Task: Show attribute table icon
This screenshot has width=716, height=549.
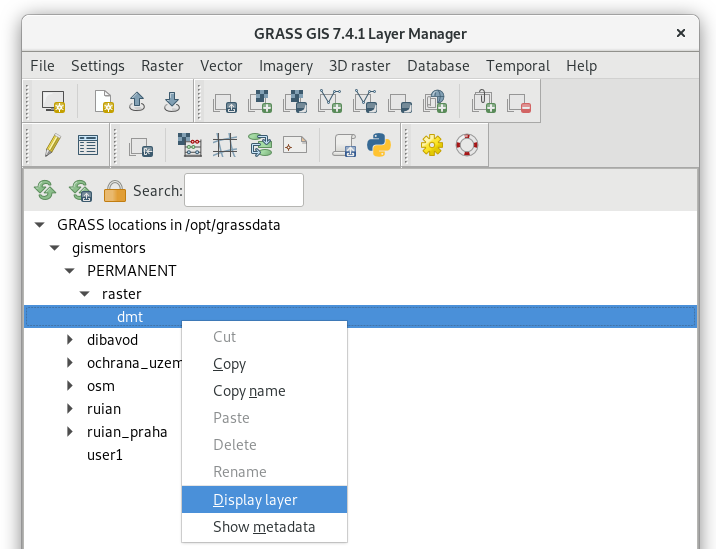Action: coord(88,145)
